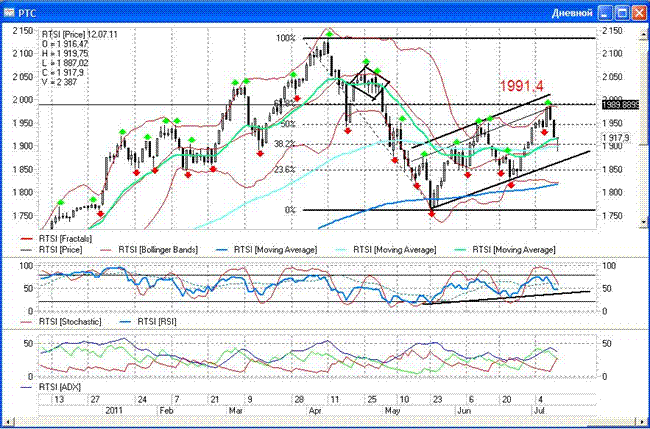Click the green fractal marker below 1991,4

[548, 102]
